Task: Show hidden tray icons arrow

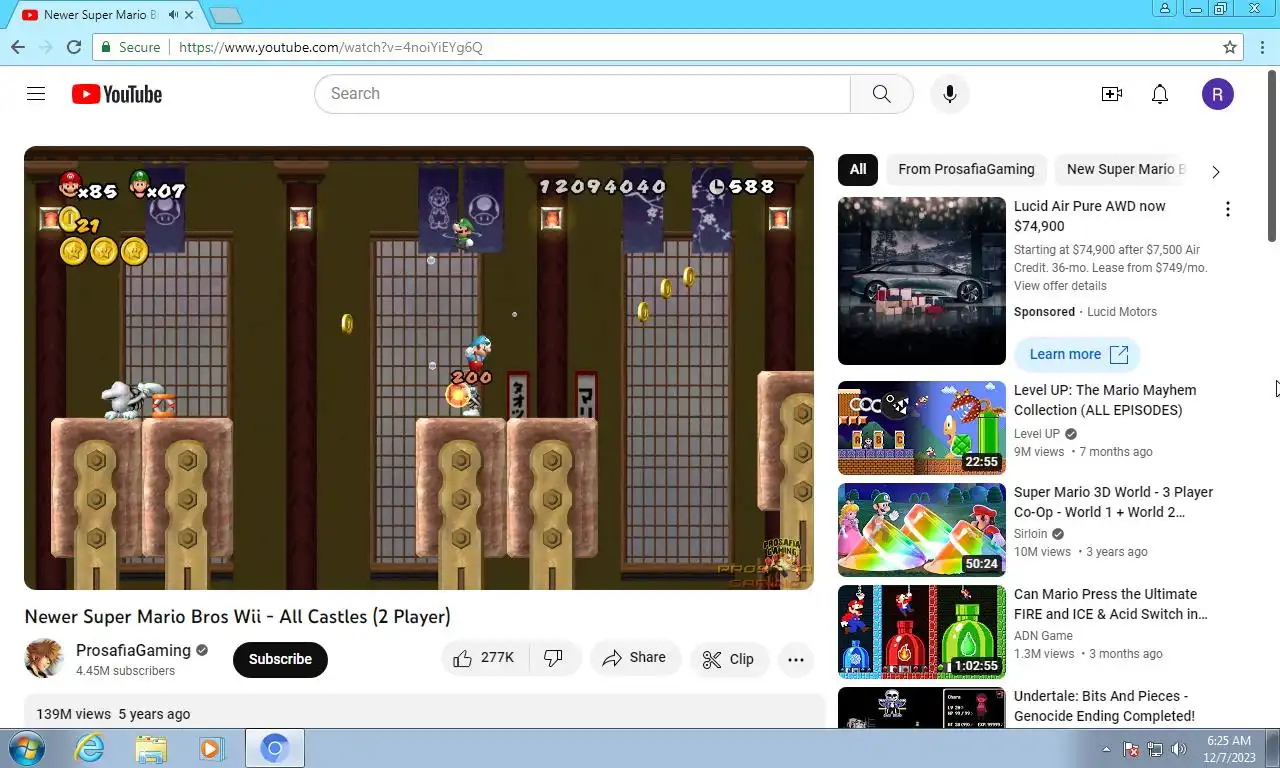Action: [1106, 749]
